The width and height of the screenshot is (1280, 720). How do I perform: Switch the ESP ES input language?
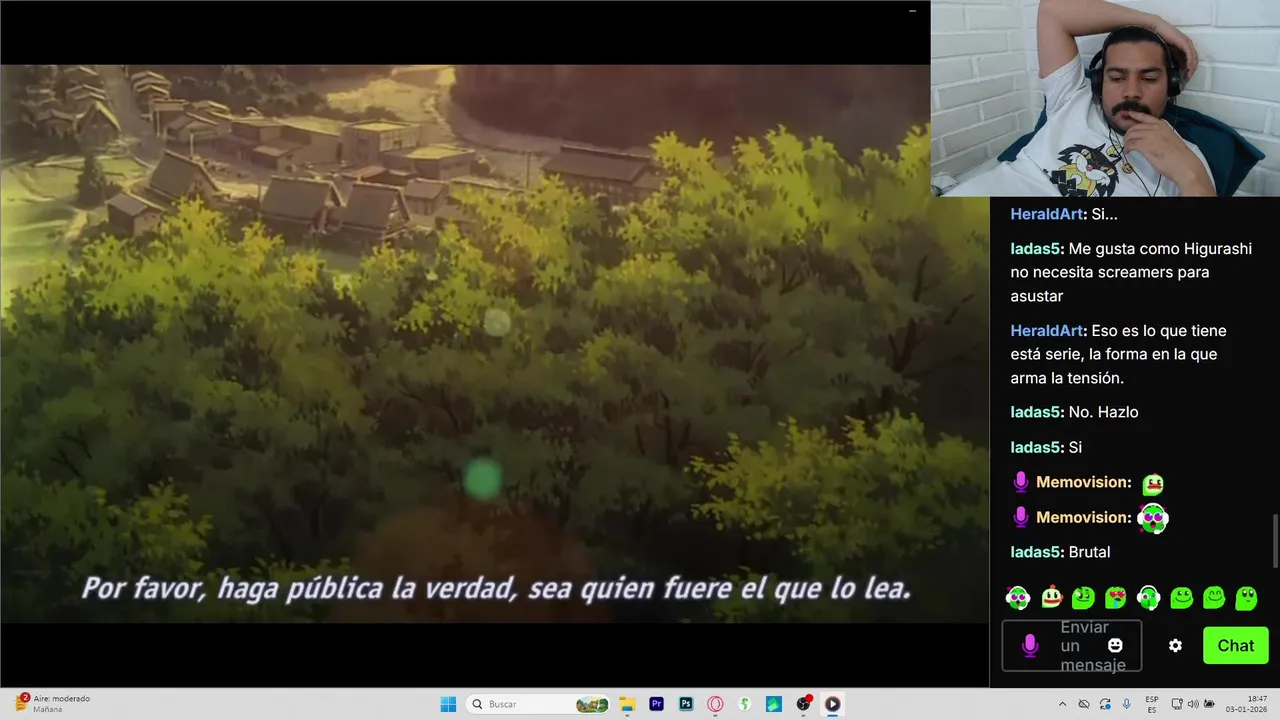1152,704
